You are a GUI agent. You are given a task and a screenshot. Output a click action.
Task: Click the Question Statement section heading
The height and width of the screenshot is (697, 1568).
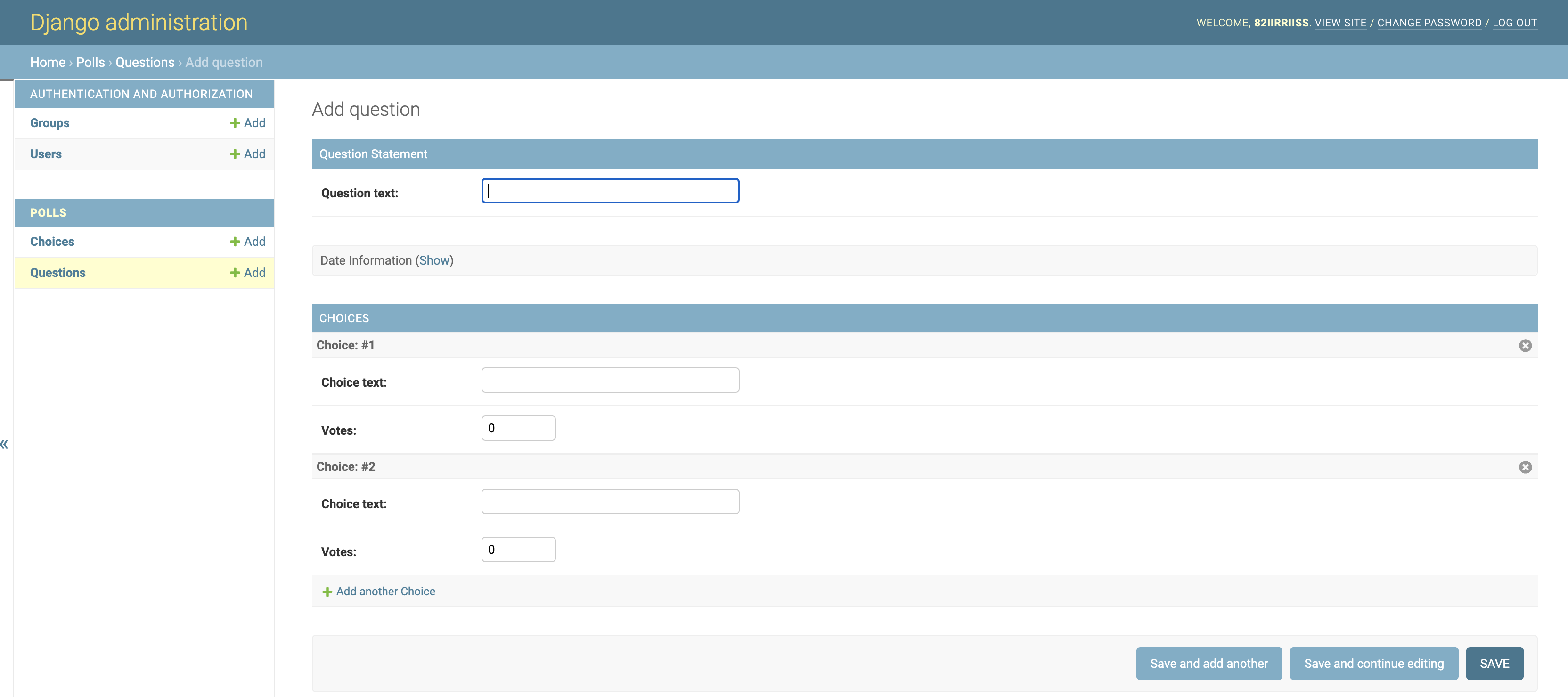373,154
